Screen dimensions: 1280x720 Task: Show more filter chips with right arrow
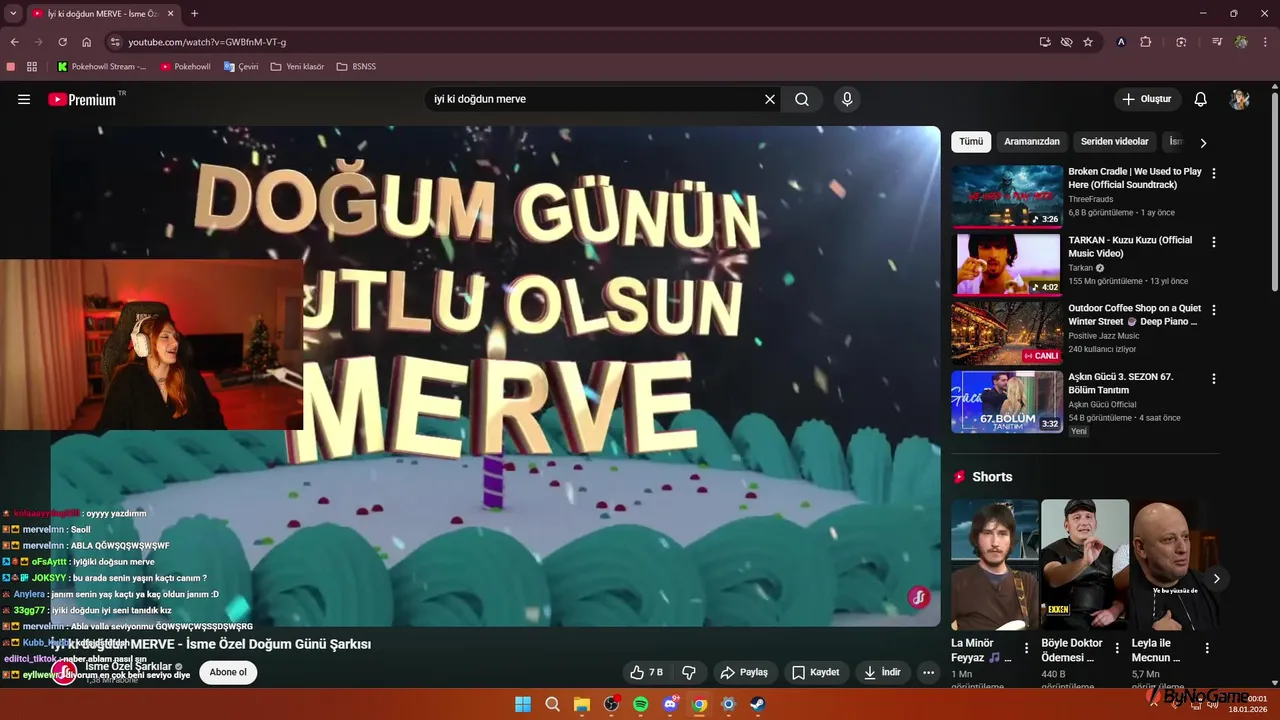point(1203,143)
